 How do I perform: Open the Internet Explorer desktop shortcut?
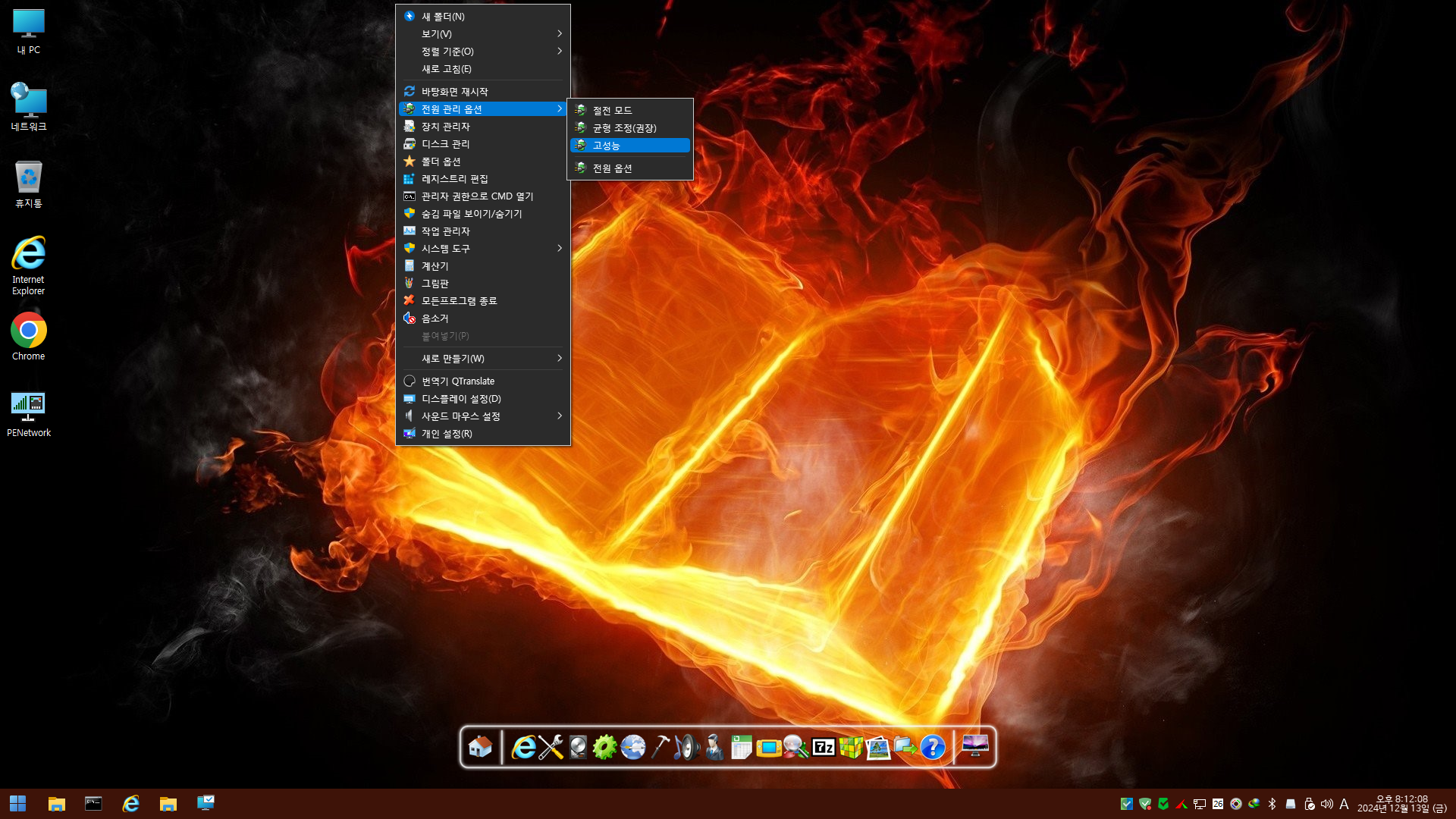29,265
